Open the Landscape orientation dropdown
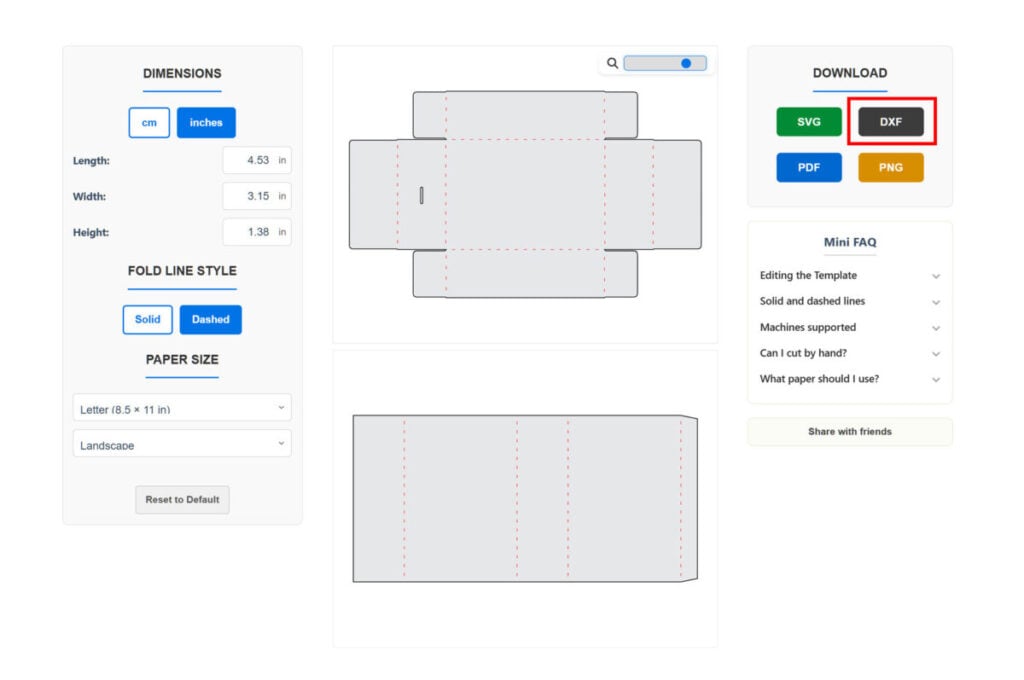The width and height of the screenshot is (1024, 680). point(182,444)
